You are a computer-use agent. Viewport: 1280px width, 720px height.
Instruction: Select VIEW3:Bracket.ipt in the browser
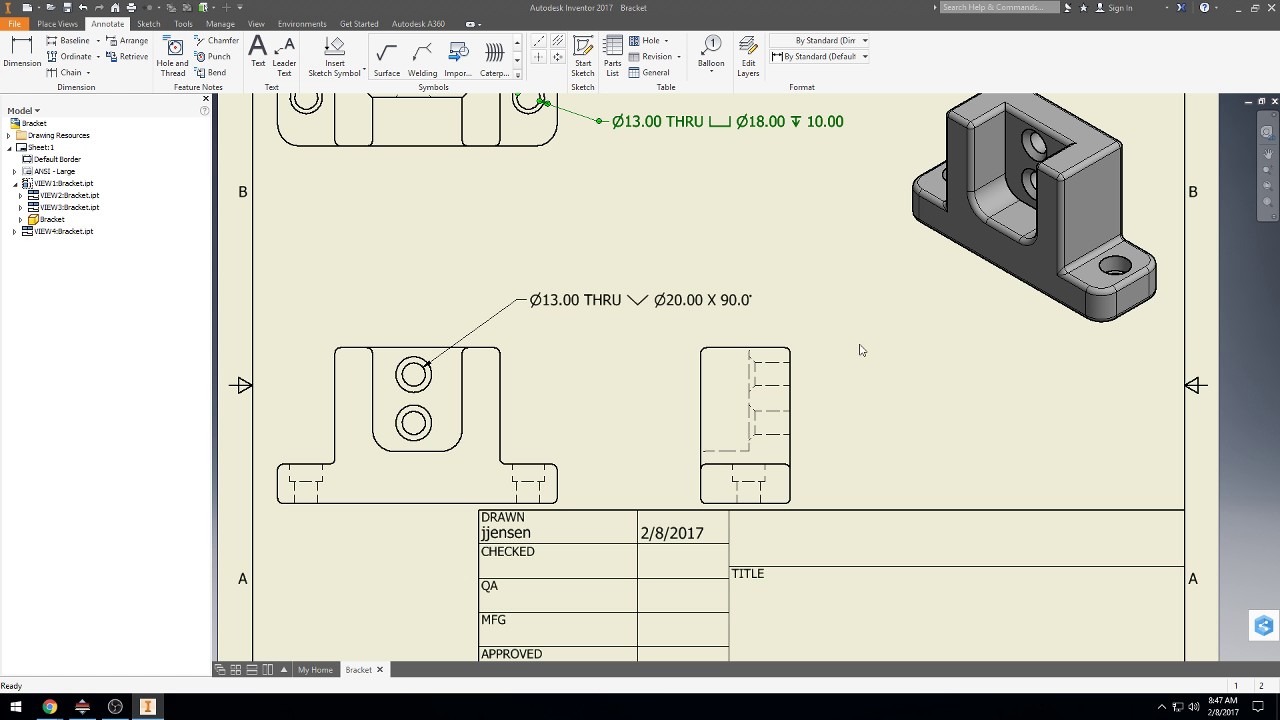(x=63, y=208)
